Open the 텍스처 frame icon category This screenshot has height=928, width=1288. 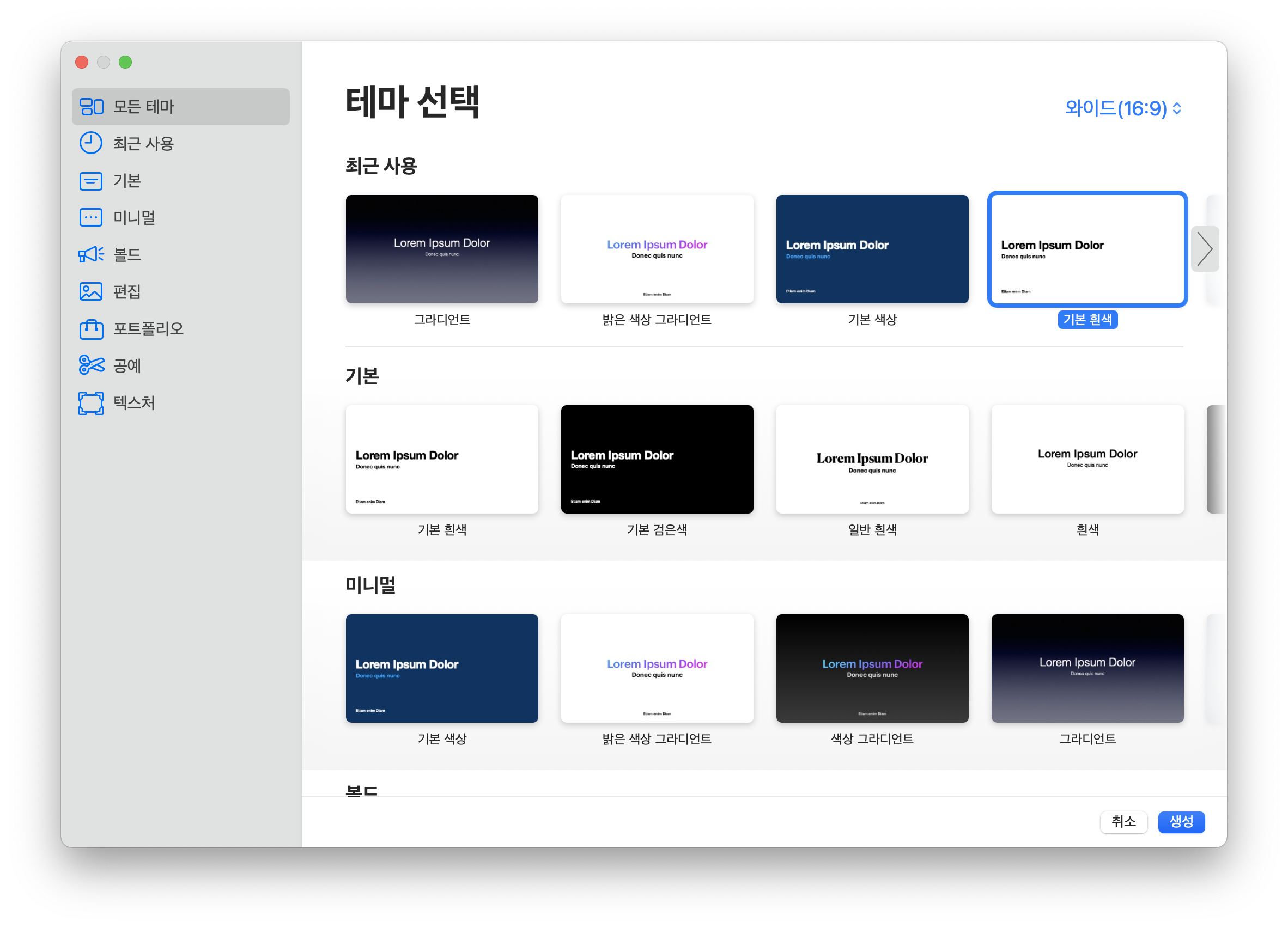point(91,403)
